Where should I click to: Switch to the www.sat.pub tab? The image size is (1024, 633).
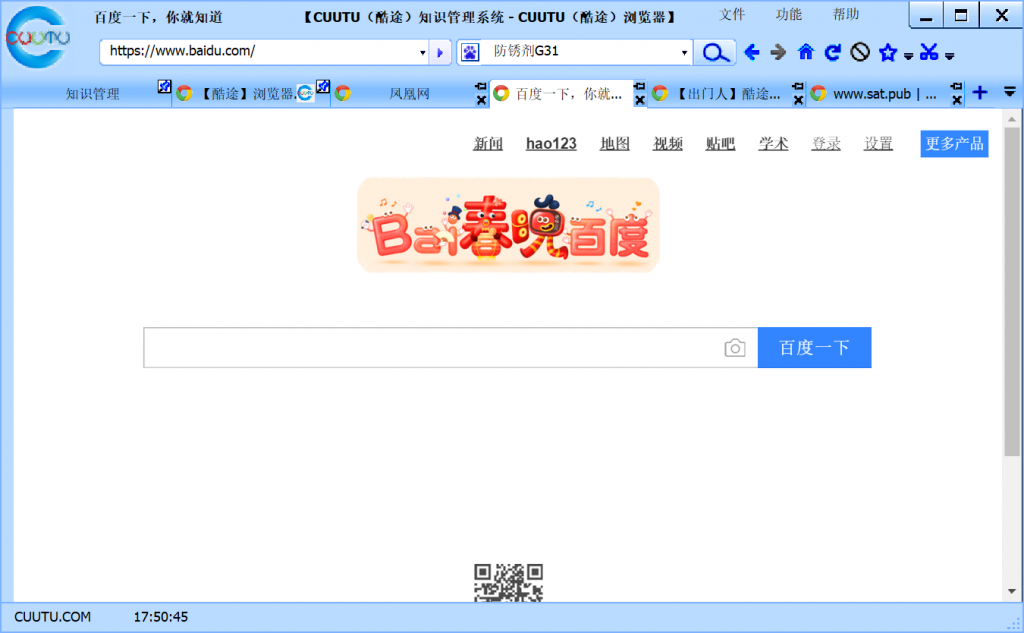coord(884,94)
